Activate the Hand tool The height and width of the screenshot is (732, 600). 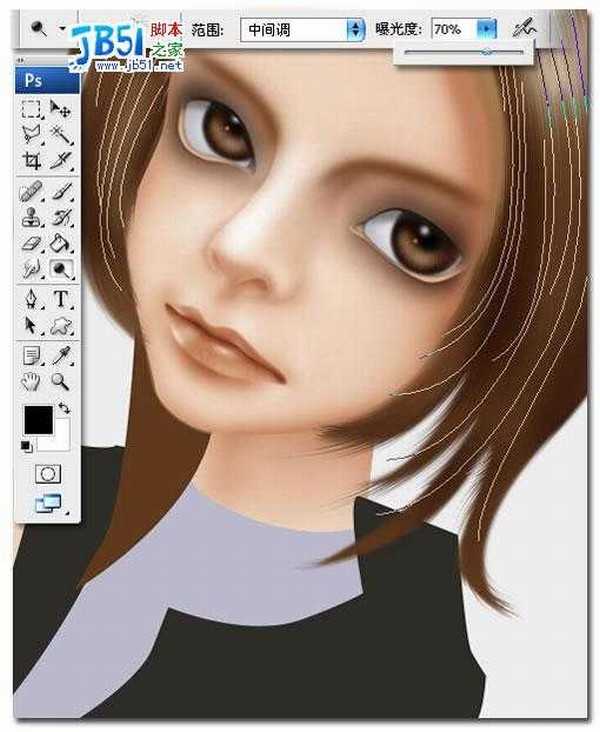point(32,381)
